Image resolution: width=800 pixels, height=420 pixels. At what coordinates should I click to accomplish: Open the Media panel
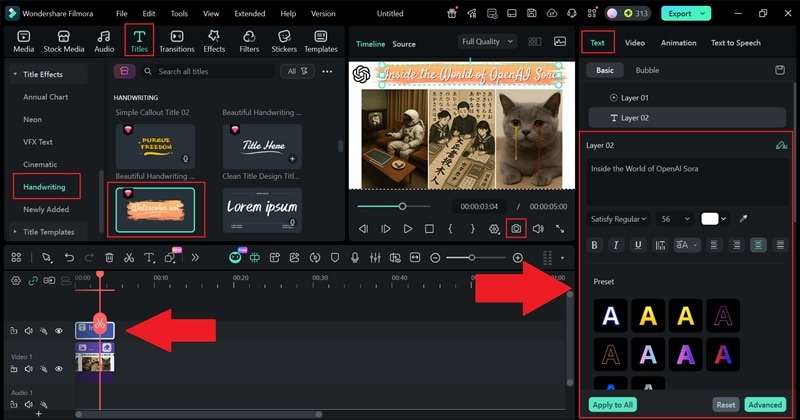[23, 41]
